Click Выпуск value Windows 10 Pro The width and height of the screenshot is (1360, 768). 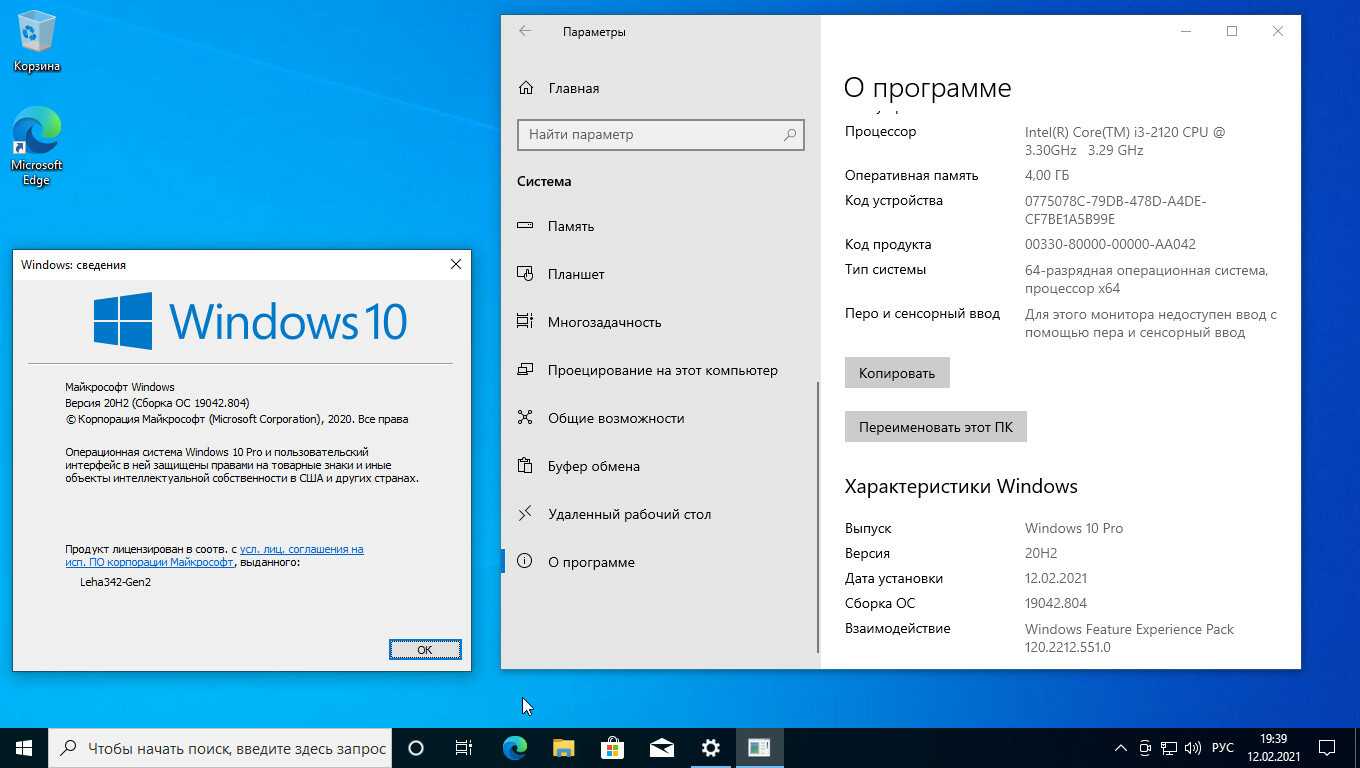1074,528
